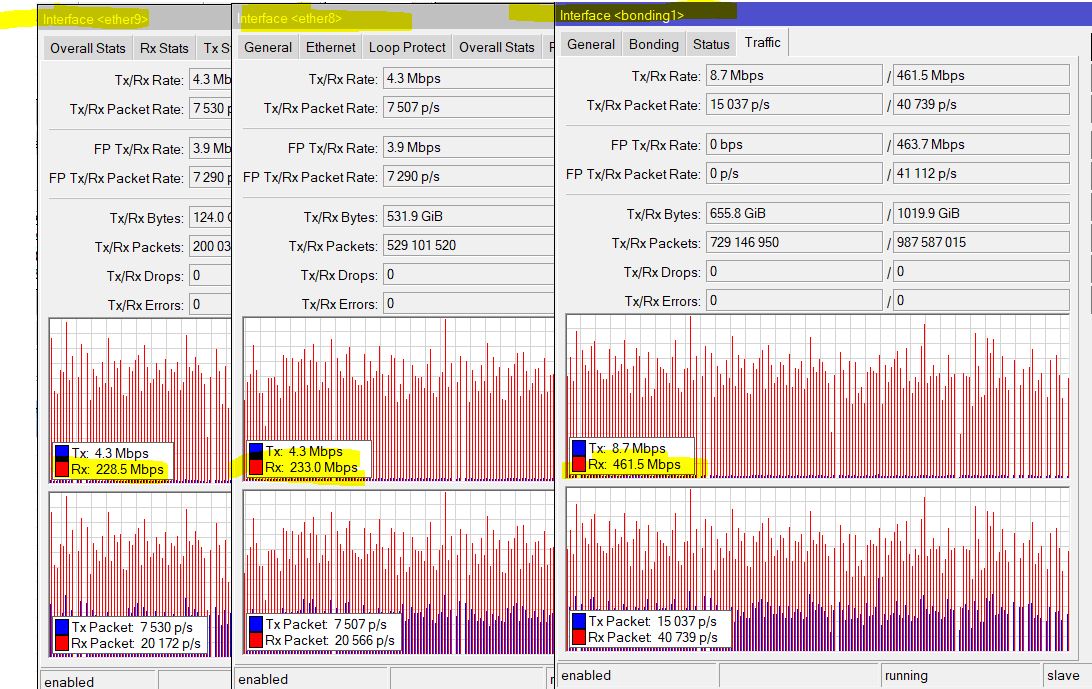1092x689 pixels.
Task: Open the Loop Protect tab
Action: point(407,47)
